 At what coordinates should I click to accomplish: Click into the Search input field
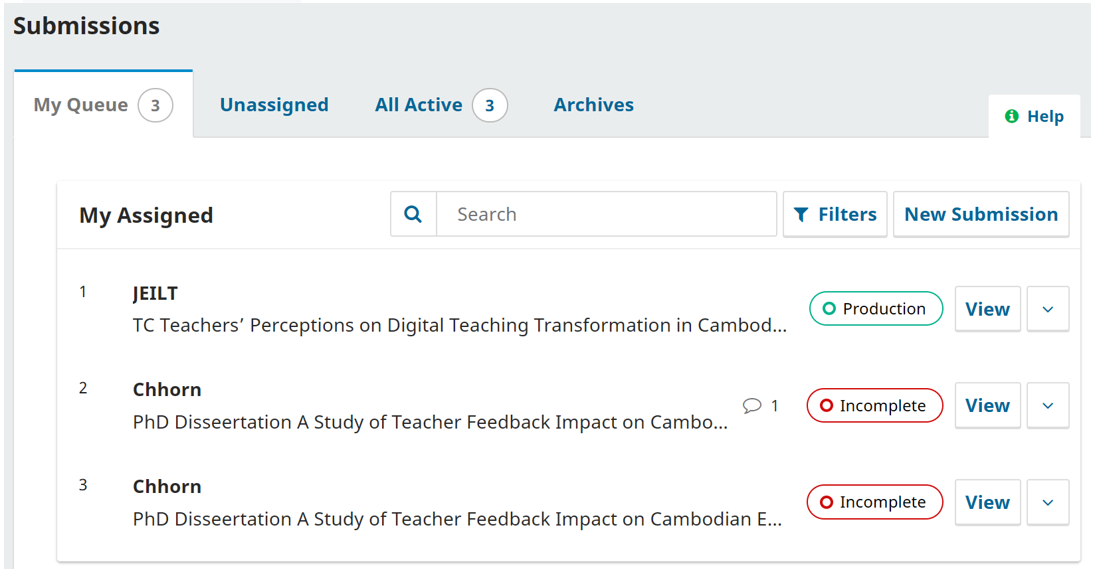pyautogui.click(x=606, y=214)
